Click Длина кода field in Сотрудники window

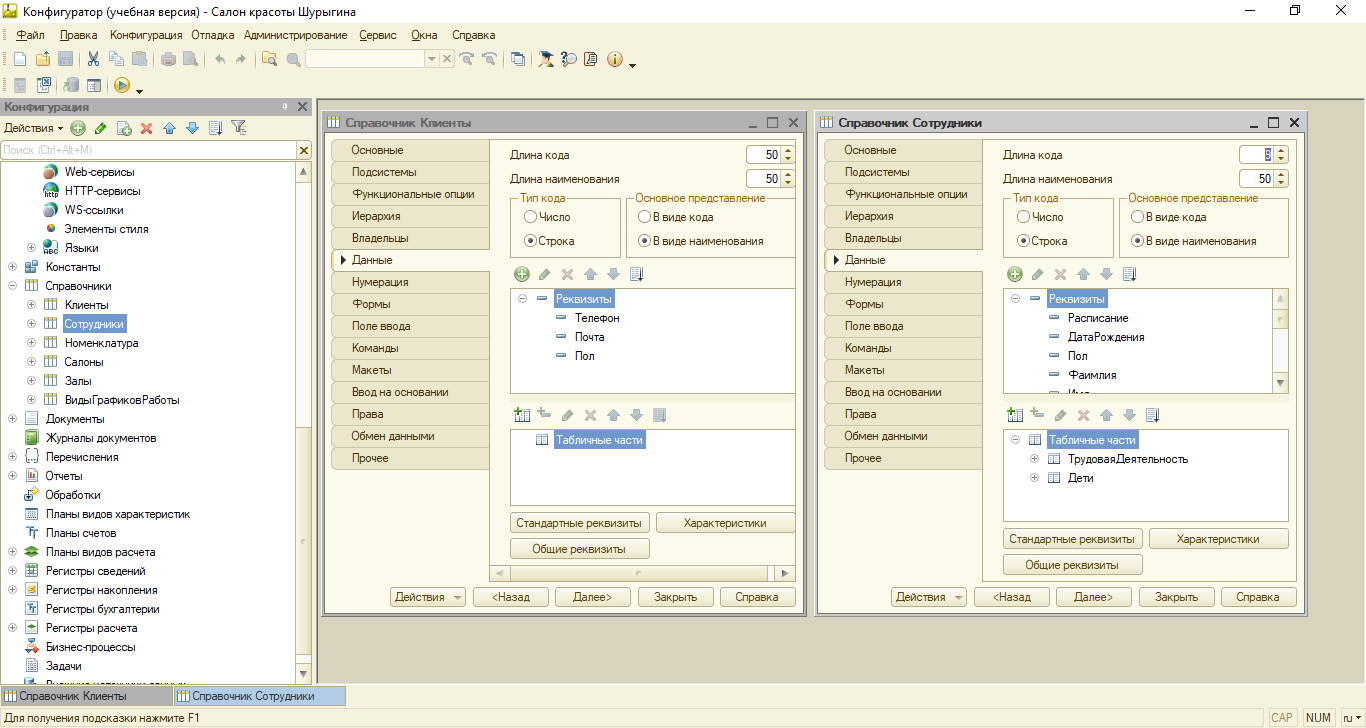(x=1256, y=155)
